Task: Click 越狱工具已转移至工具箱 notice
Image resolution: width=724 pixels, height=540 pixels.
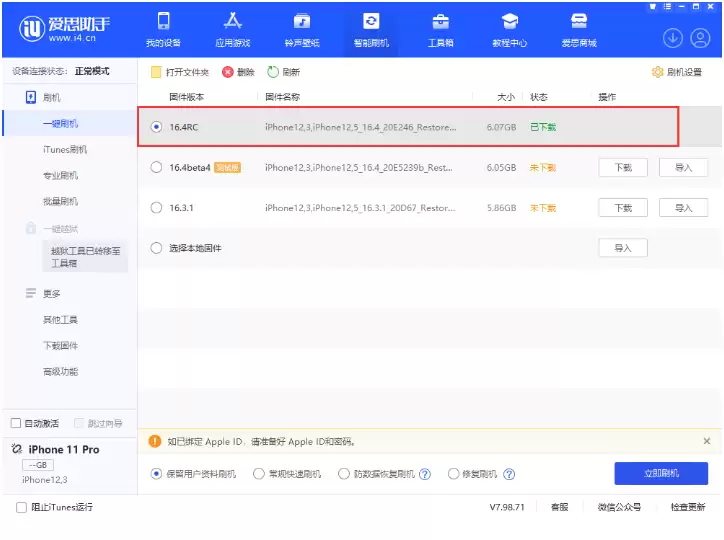Action: pos(85,257)
